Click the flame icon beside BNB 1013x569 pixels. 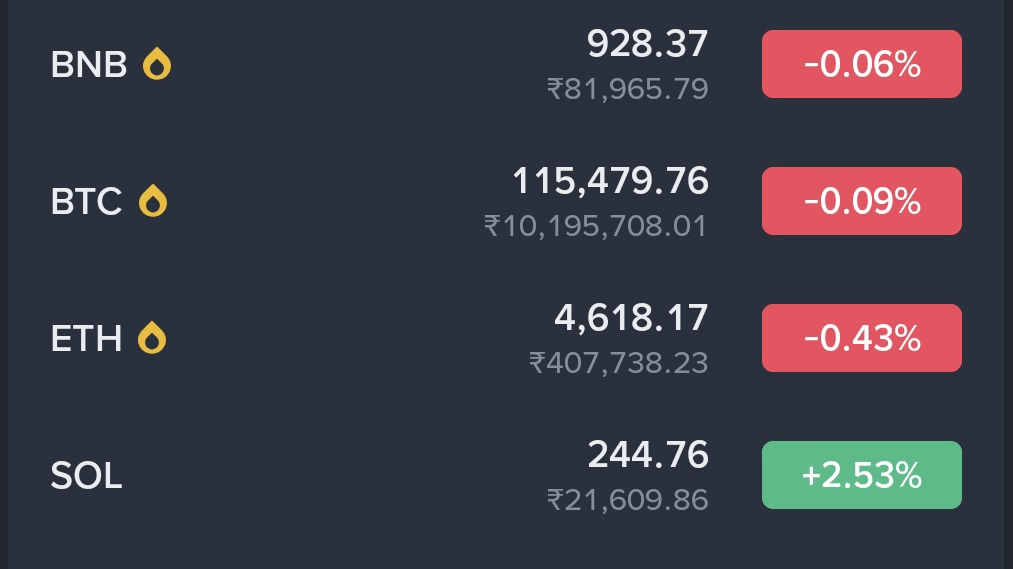click(x=157, y=64)
